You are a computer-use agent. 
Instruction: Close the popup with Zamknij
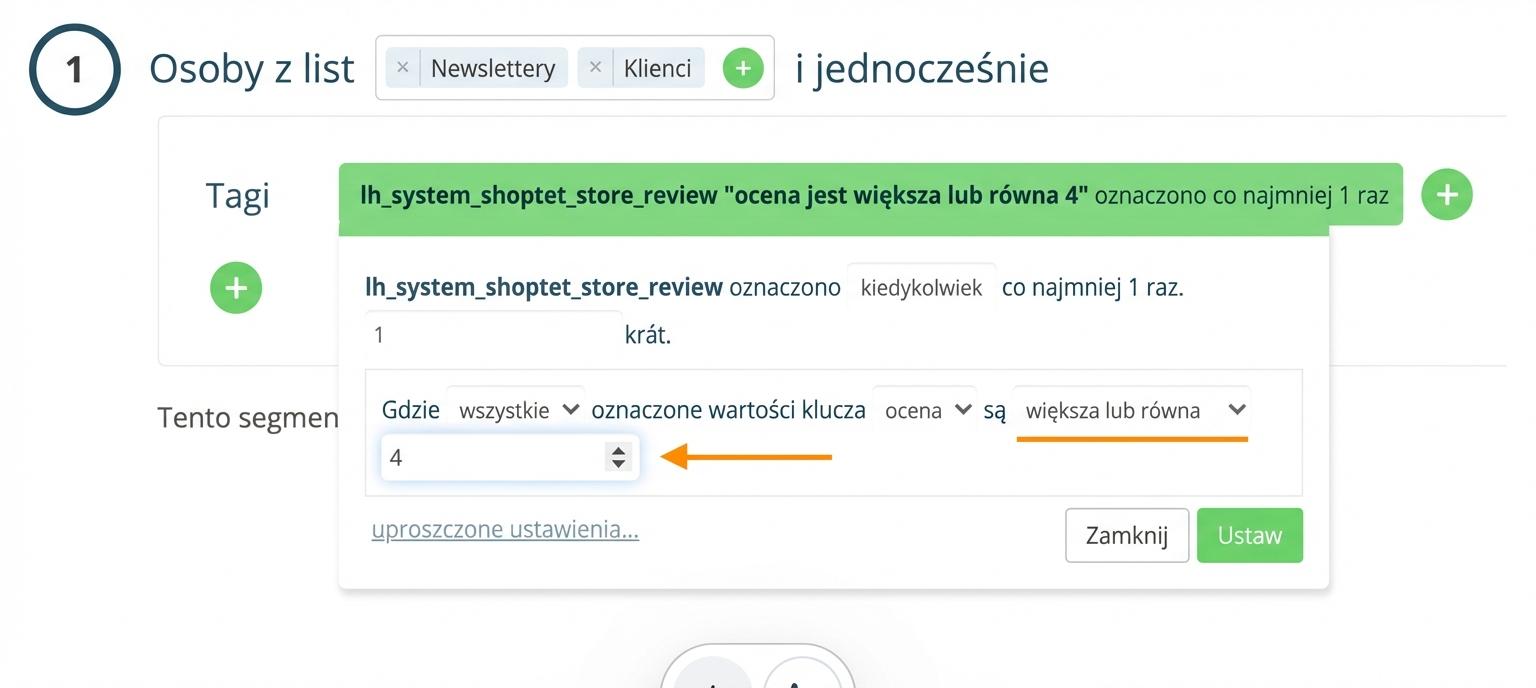pos(1127,535)
